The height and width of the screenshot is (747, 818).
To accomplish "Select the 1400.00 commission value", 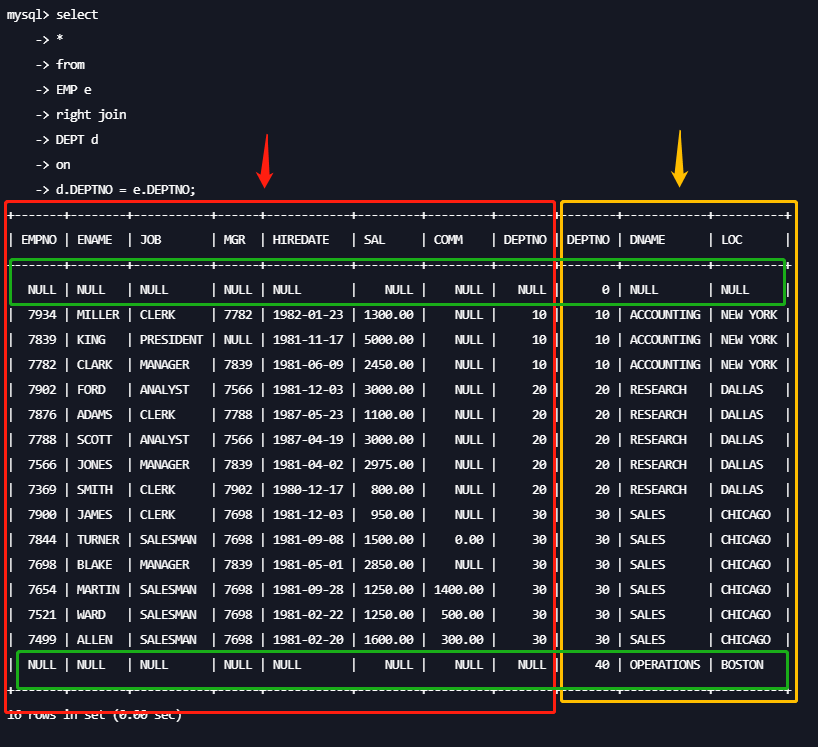I will 458,590.
